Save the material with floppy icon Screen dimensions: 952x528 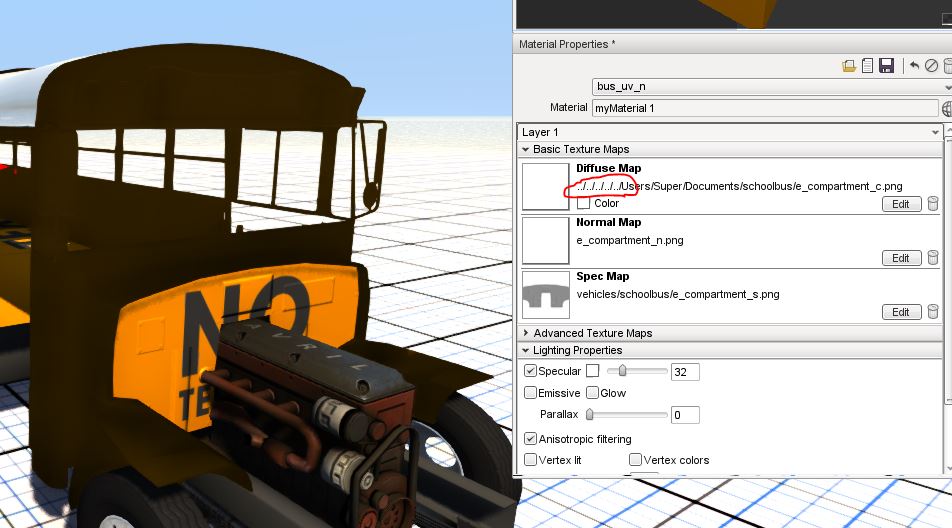886,66
